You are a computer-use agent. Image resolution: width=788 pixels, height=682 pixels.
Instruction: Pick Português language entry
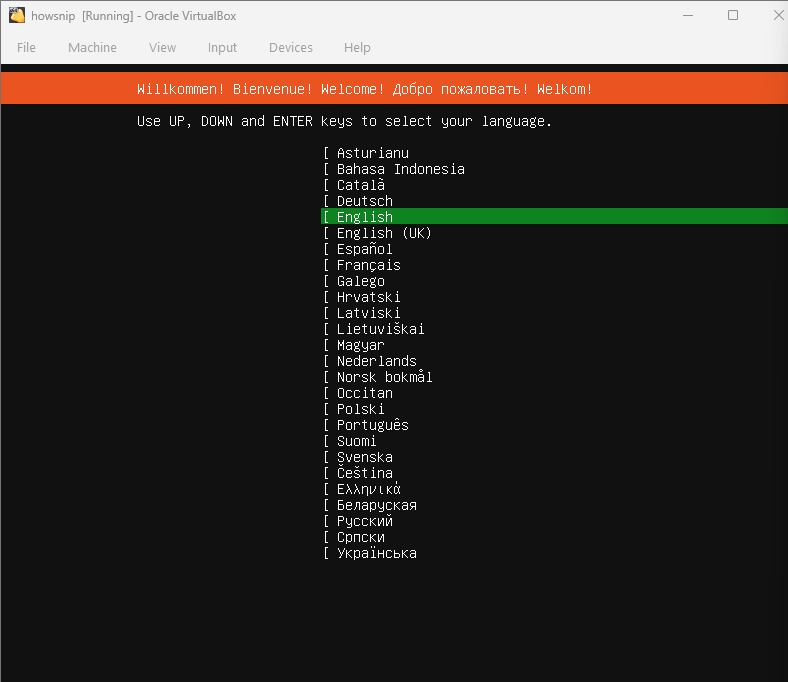[373, 425]
